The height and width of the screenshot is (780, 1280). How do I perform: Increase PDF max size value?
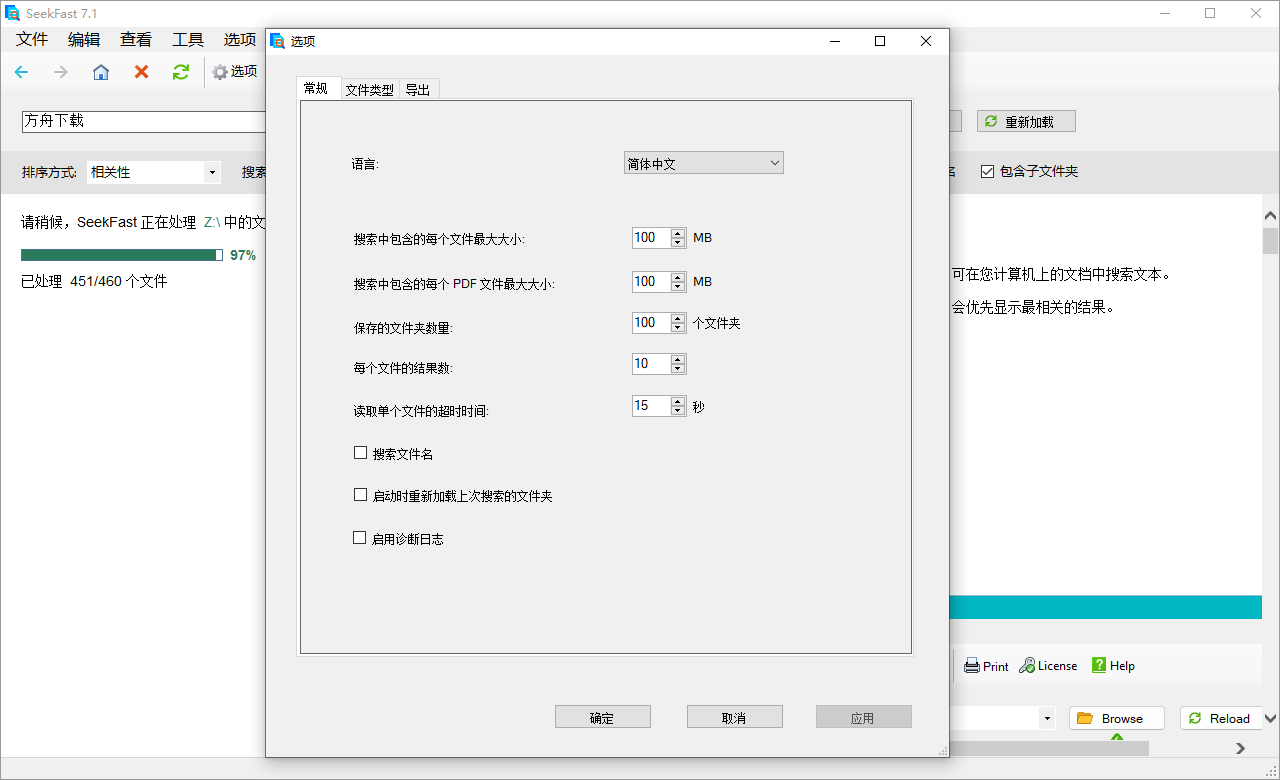pyautogui.click(x=678, y=277)
